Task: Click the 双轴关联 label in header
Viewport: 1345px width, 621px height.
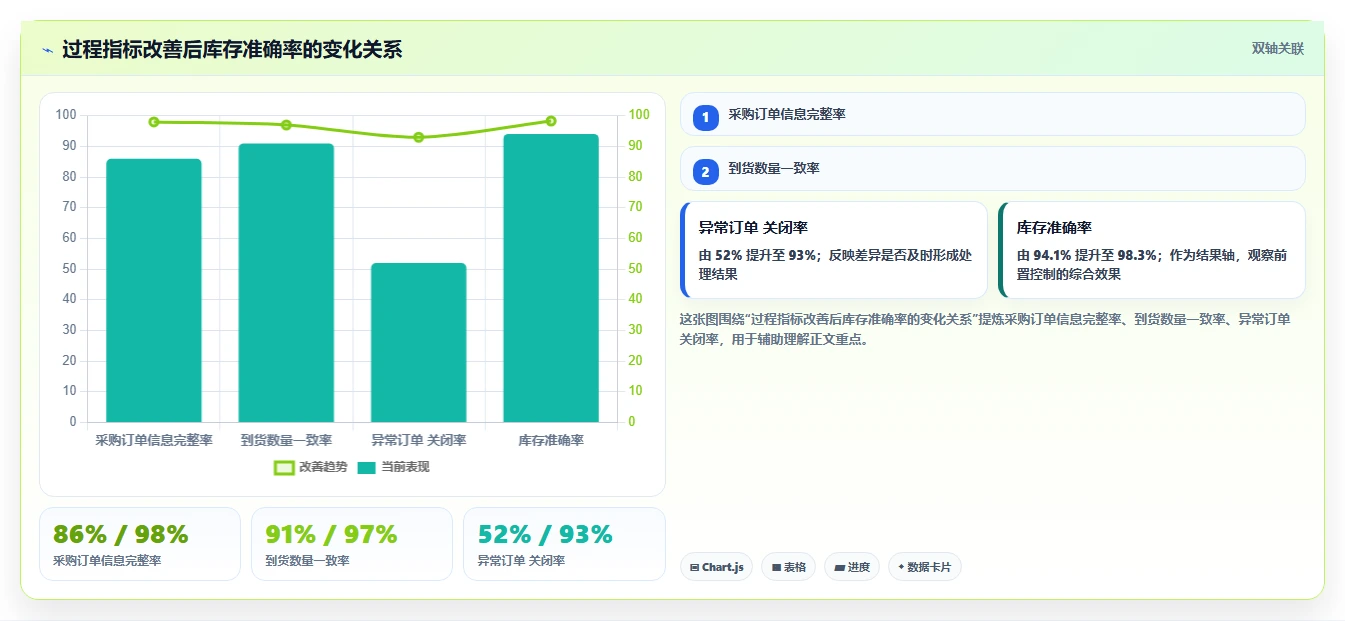Action: tap(1277, 49)
